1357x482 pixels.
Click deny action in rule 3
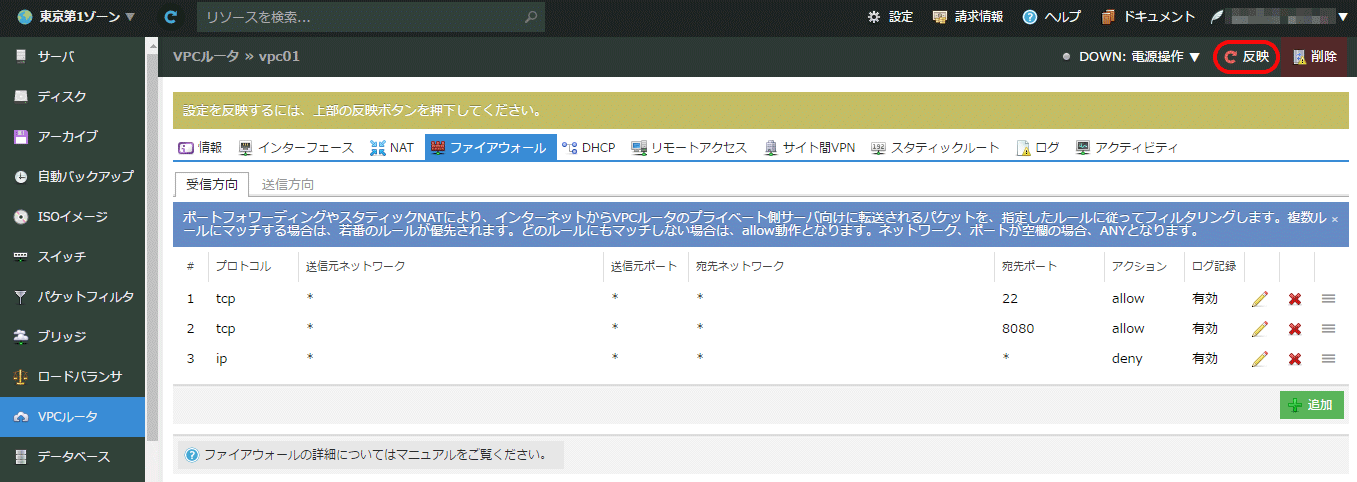[x=1127, y=359]
